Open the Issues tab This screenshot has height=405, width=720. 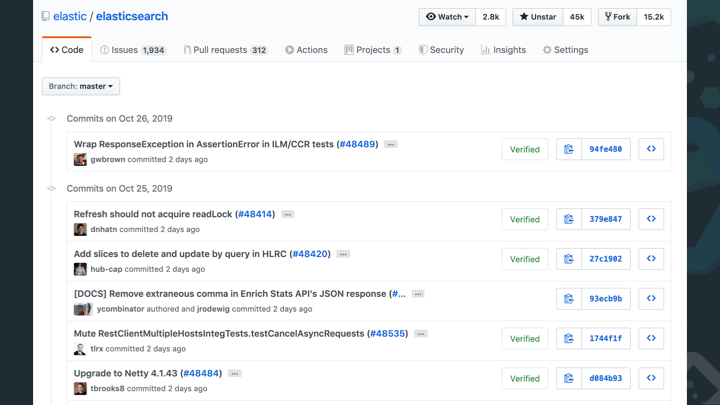click(x=133, y=50)
